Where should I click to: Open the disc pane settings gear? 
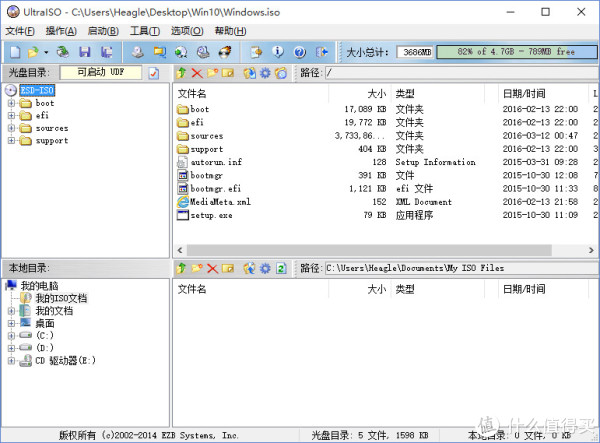(265, 73)
